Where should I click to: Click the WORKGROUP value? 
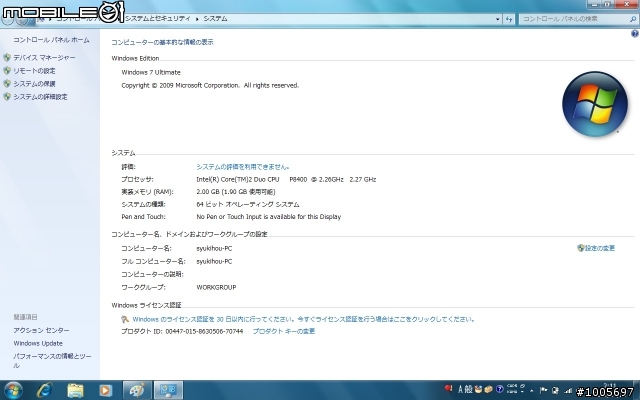[x=216, y=287]
